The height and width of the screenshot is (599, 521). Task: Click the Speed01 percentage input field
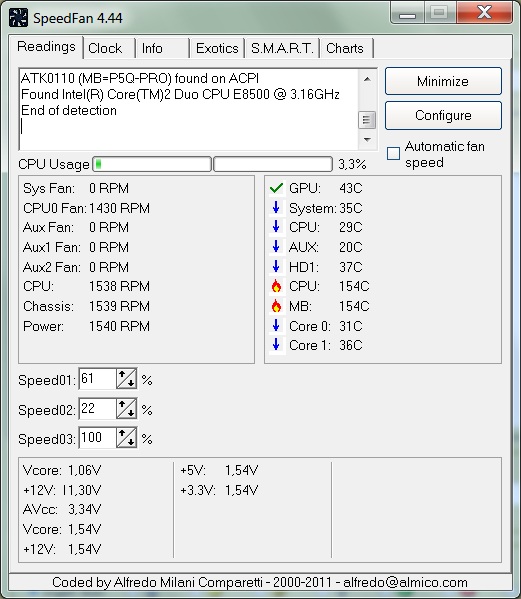pos(97,379)
